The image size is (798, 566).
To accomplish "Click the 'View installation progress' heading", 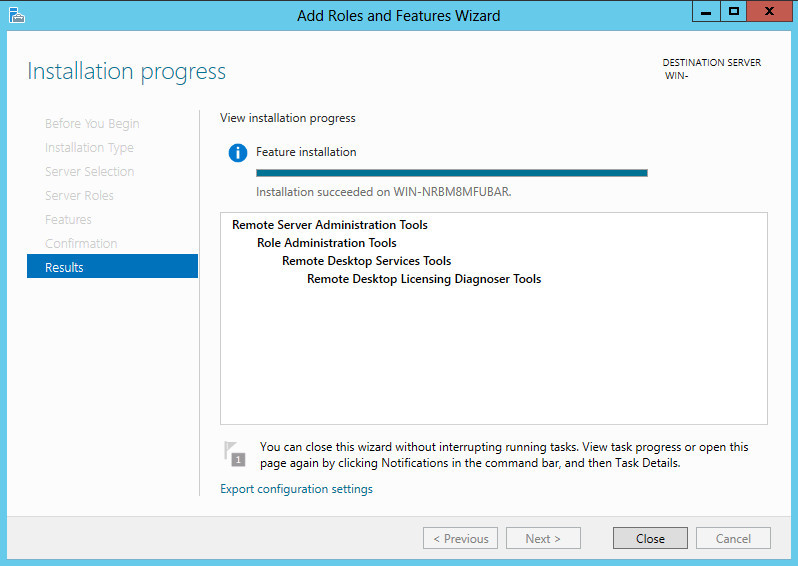I will click(288, 118).
